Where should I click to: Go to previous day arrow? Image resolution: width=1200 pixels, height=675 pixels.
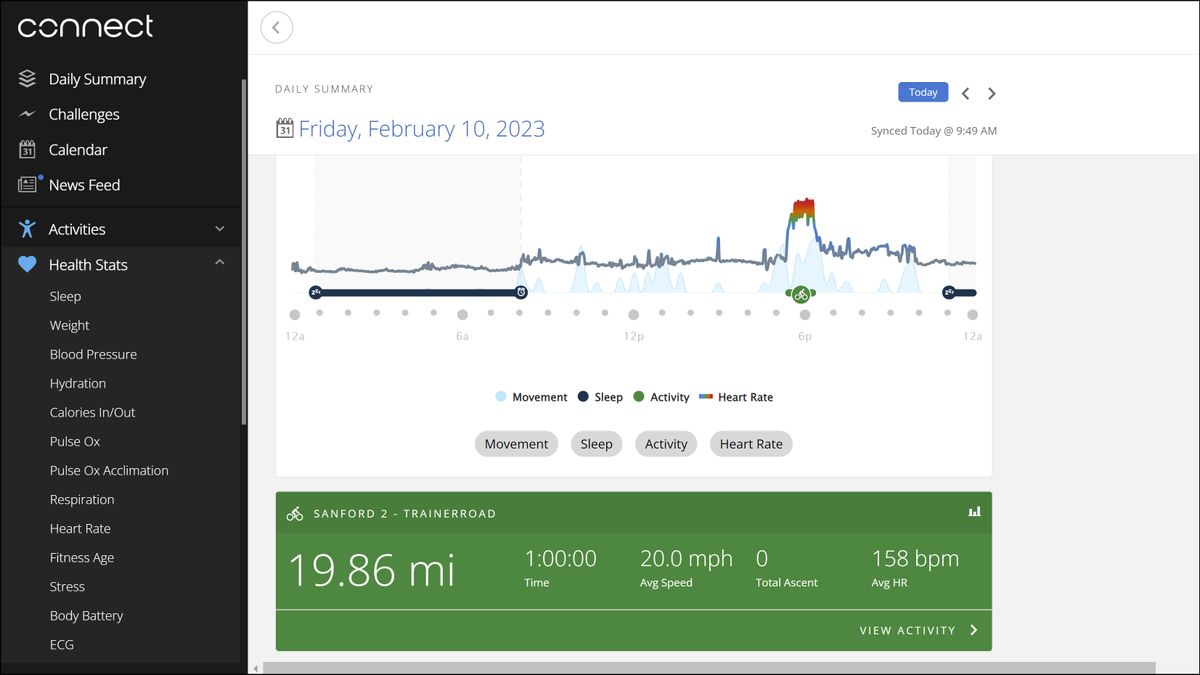[x=965, y=93]
